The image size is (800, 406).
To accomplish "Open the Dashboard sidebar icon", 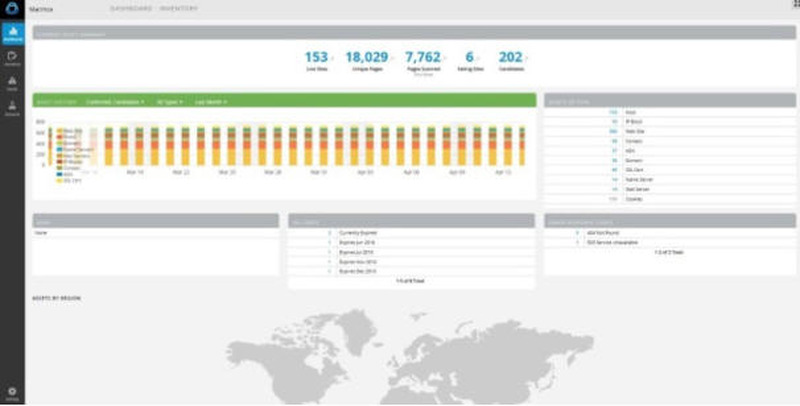I will 12,32.
